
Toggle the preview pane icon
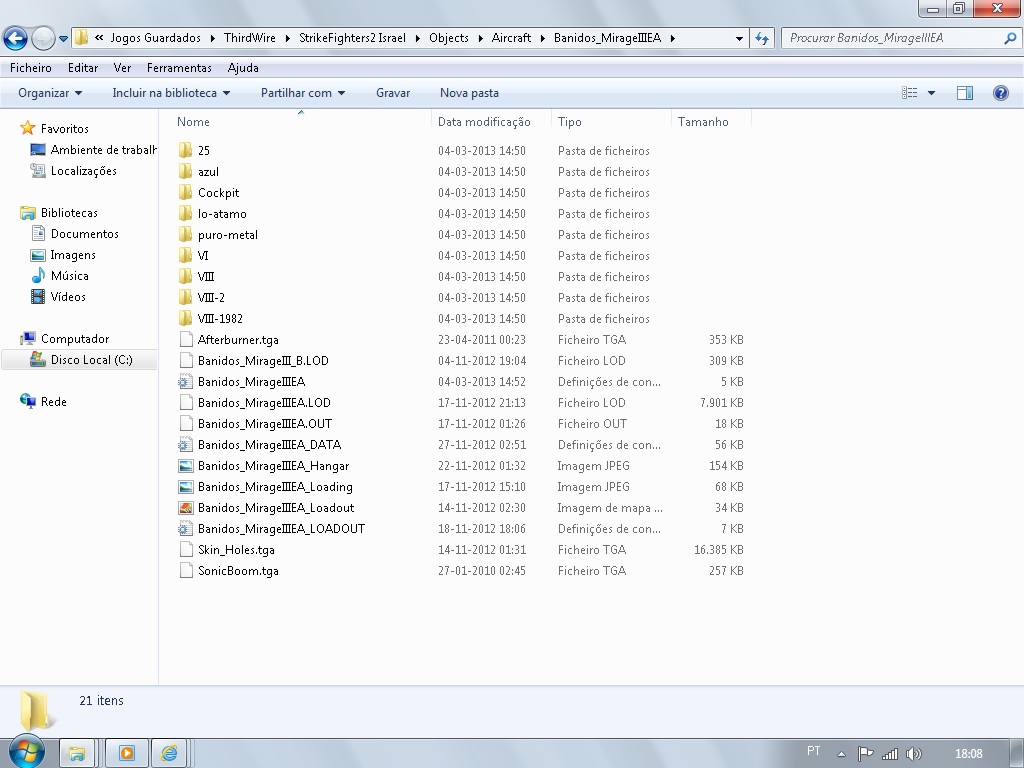(x=965, y=93)
